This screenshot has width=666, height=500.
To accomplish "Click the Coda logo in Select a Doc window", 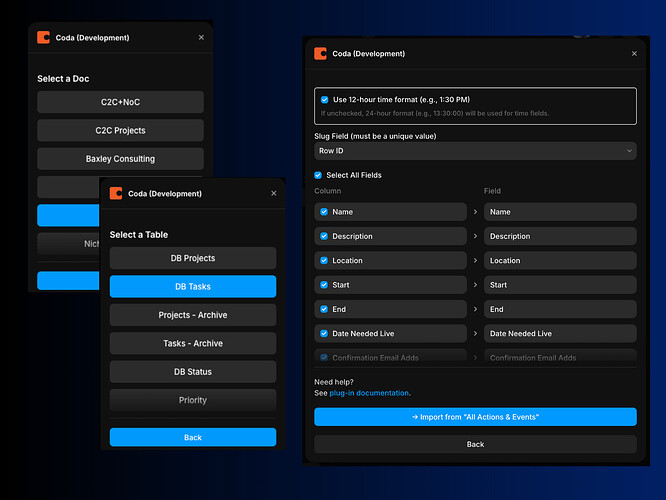I will [43, 37].
